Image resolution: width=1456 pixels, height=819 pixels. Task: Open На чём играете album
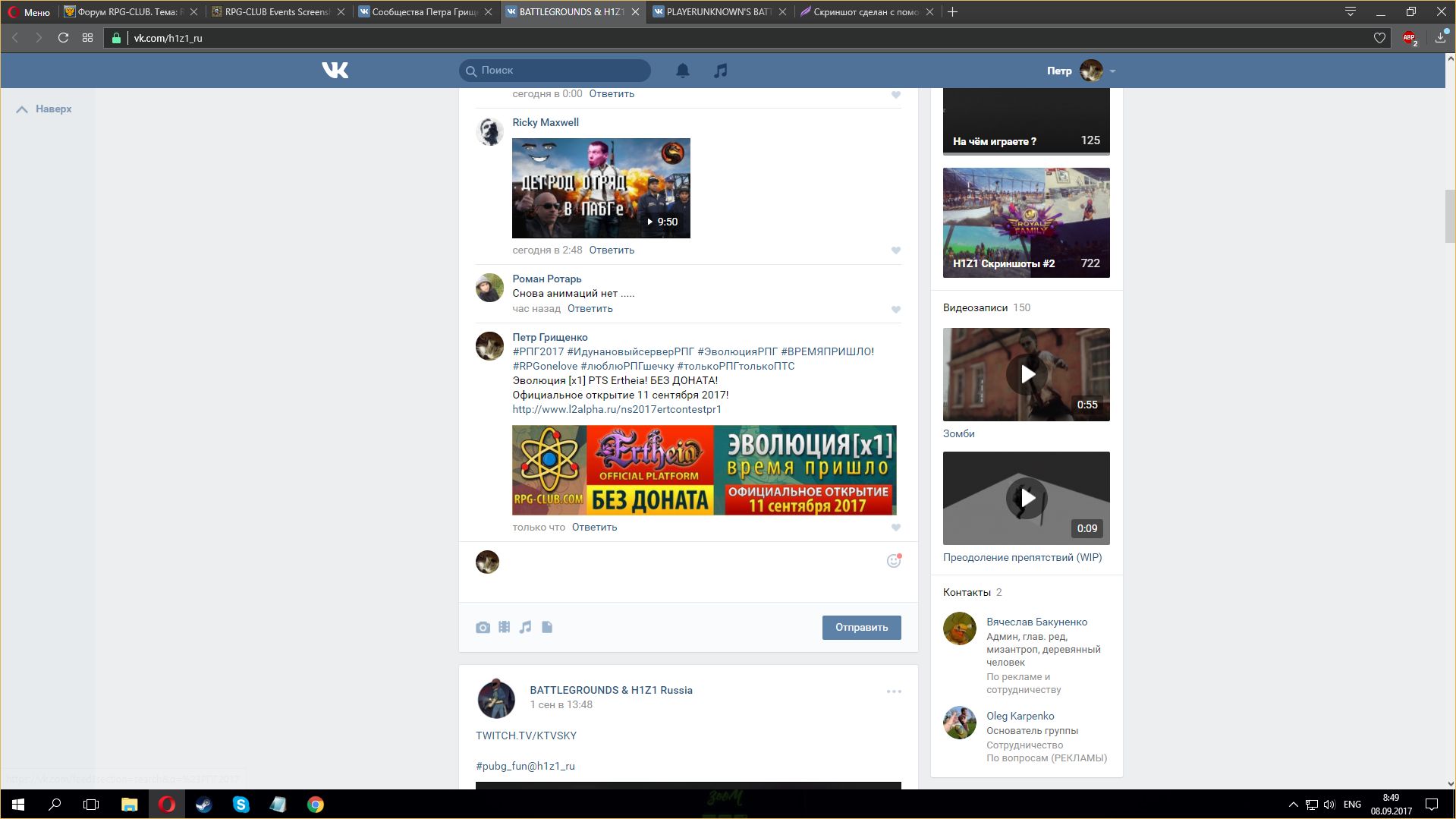click(x=1026, y=121)
